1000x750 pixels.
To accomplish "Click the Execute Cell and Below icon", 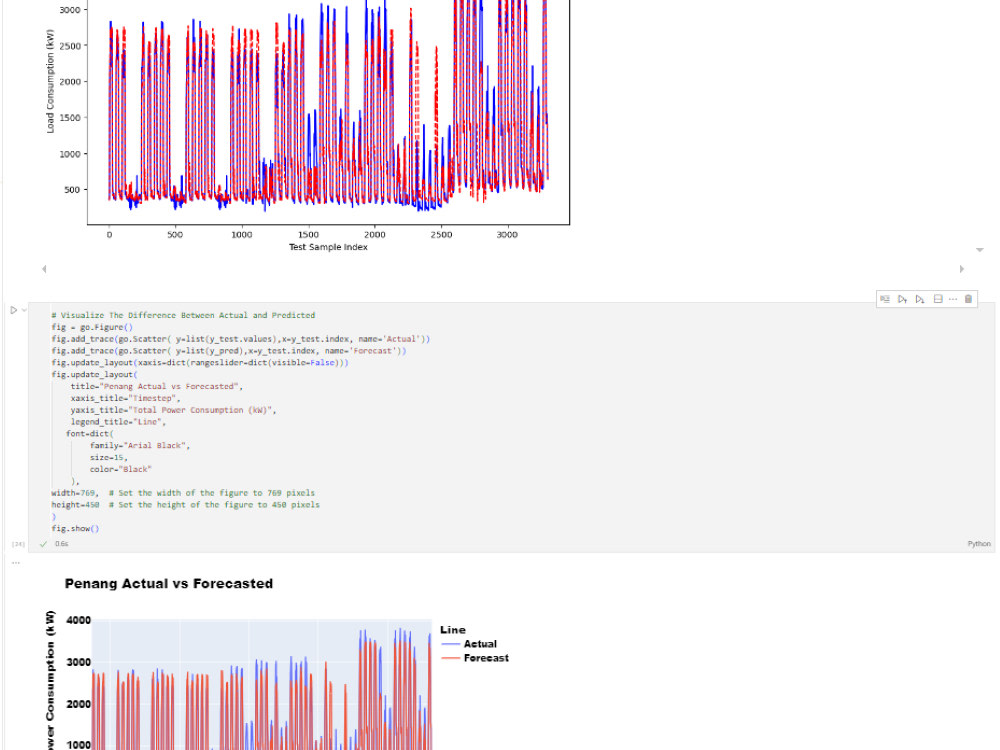I will 918,299.
